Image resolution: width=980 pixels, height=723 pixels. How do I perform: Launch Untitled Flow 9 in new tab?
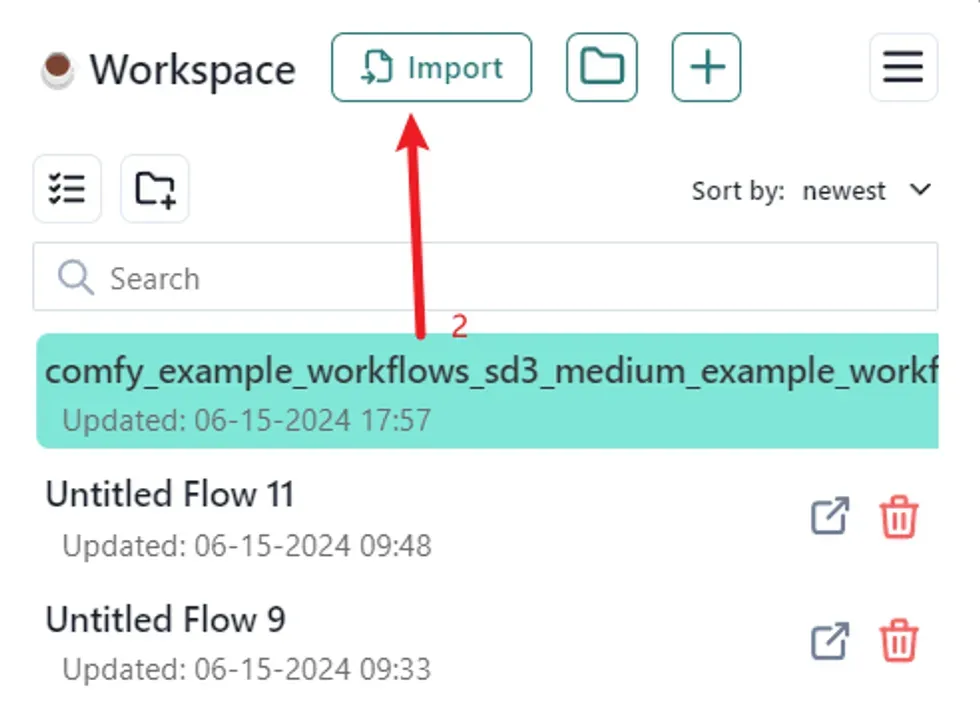pyautogui.click(x=829, y=641)
